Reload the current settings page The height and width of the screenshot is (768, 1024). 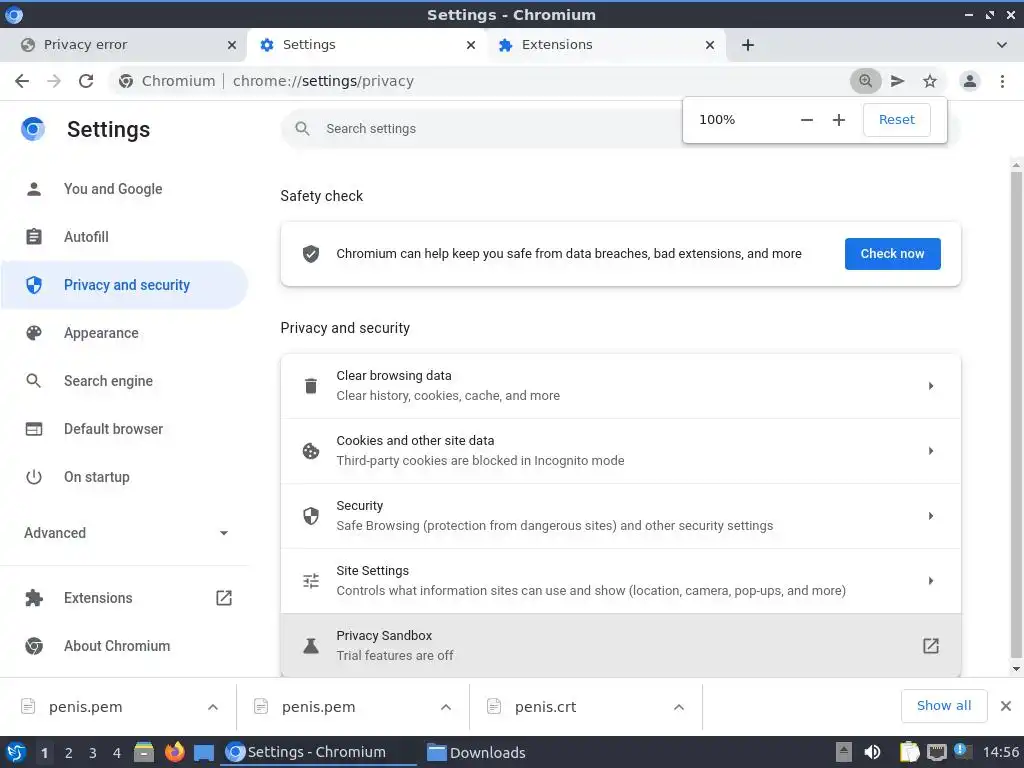coord(86,81)
